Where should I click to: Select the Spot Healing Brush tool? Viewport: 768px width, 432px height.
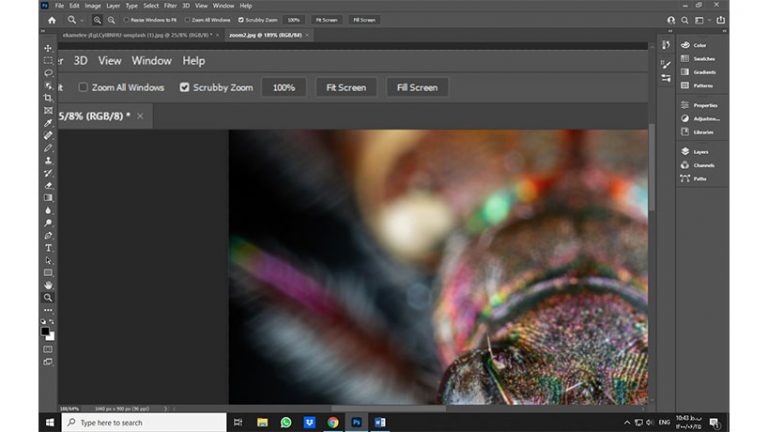click(48, 135)
